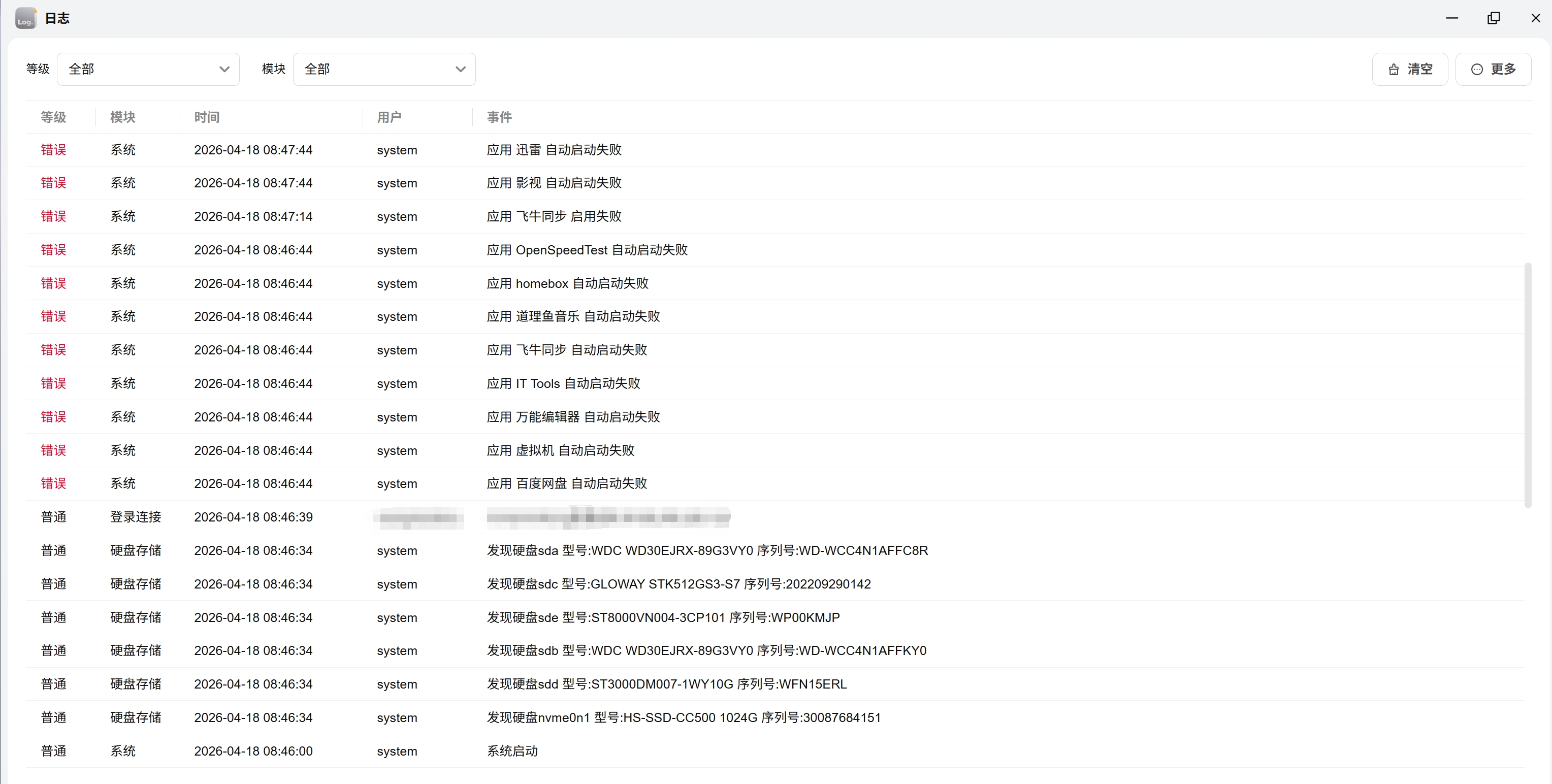The width and height of the screenshot is (1552, 784).
Task: Click the Log app icon in title bar
Action: (25, 18)
